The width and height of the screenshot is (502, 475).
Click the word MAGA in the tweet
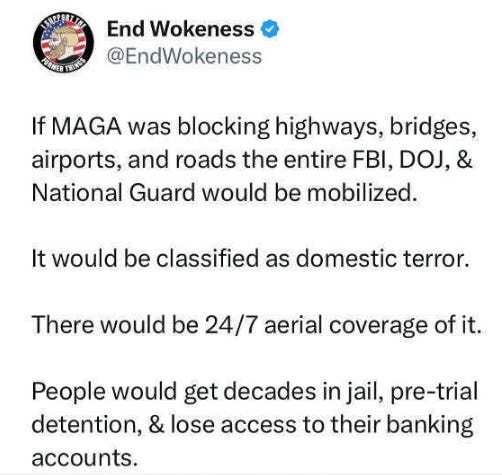coord(87,127)
